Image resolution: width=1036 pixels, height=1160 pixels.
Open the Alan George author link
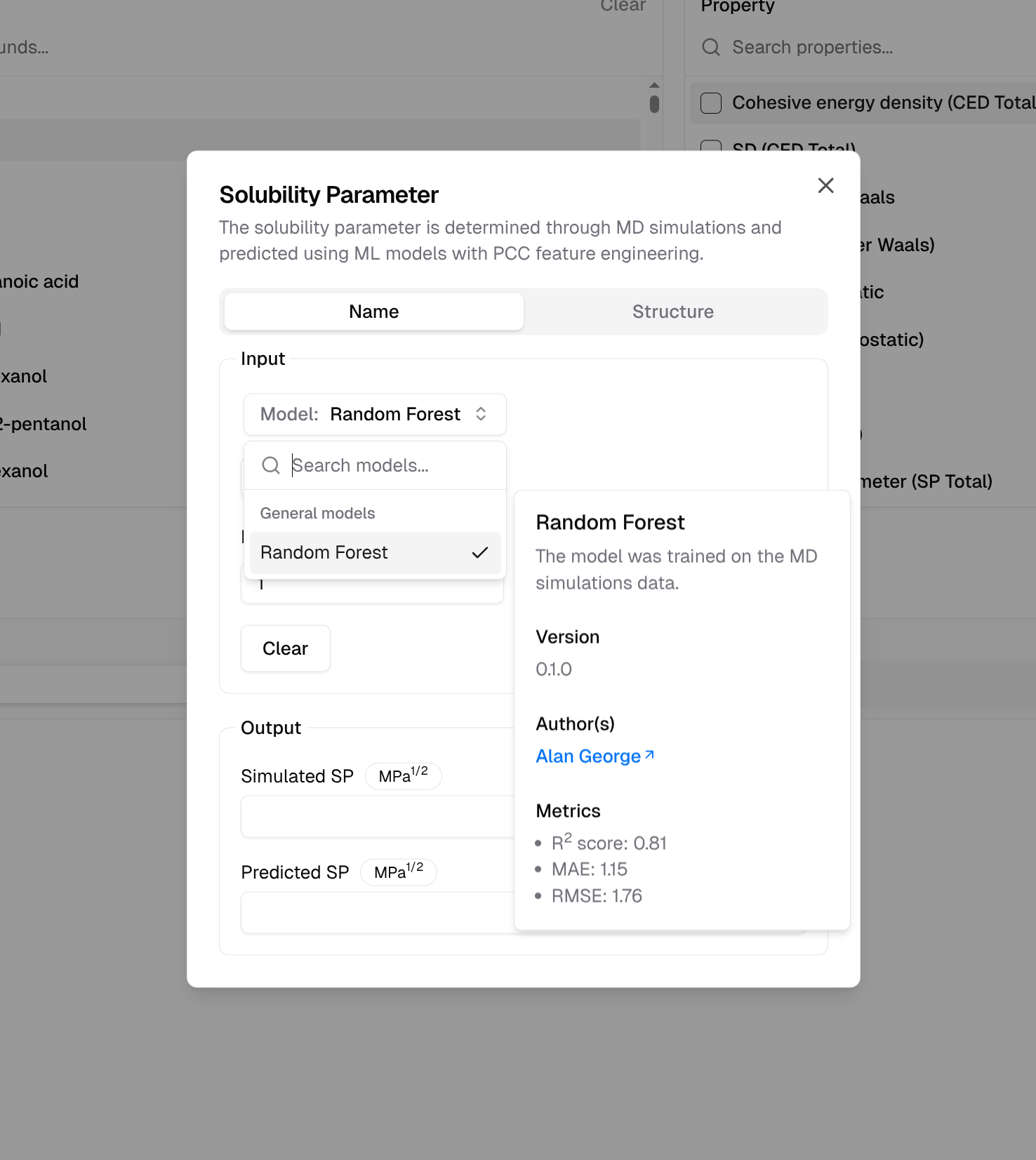tap(588, 756)
